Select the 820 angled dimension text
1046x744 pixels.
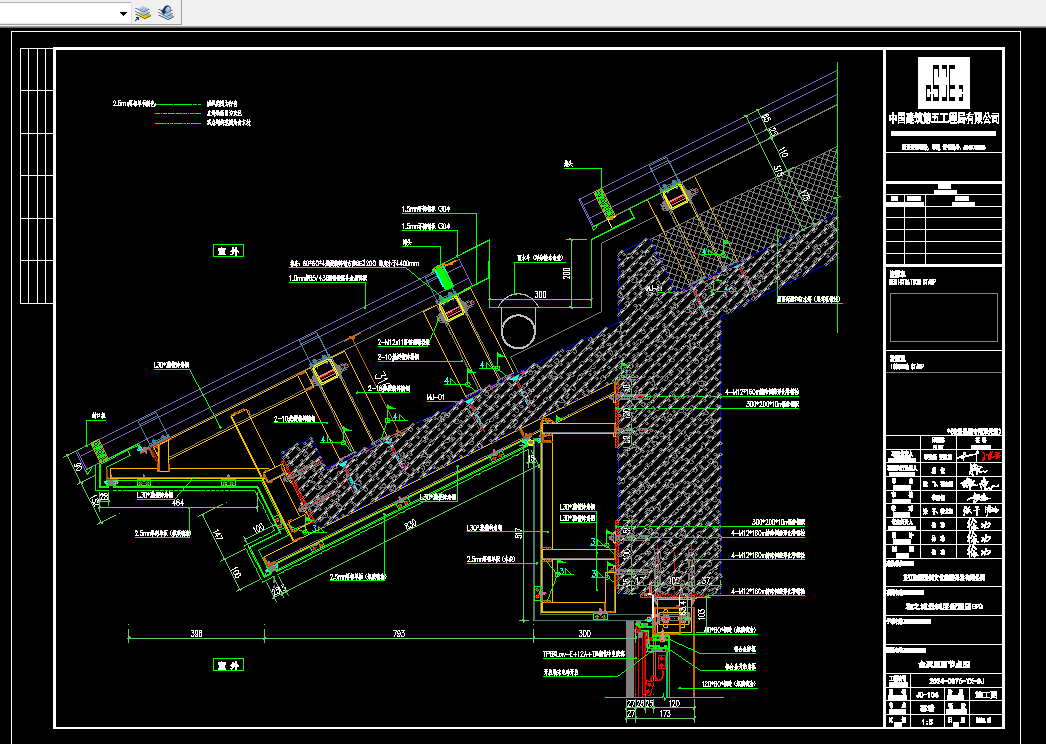(x=411, y=524)
